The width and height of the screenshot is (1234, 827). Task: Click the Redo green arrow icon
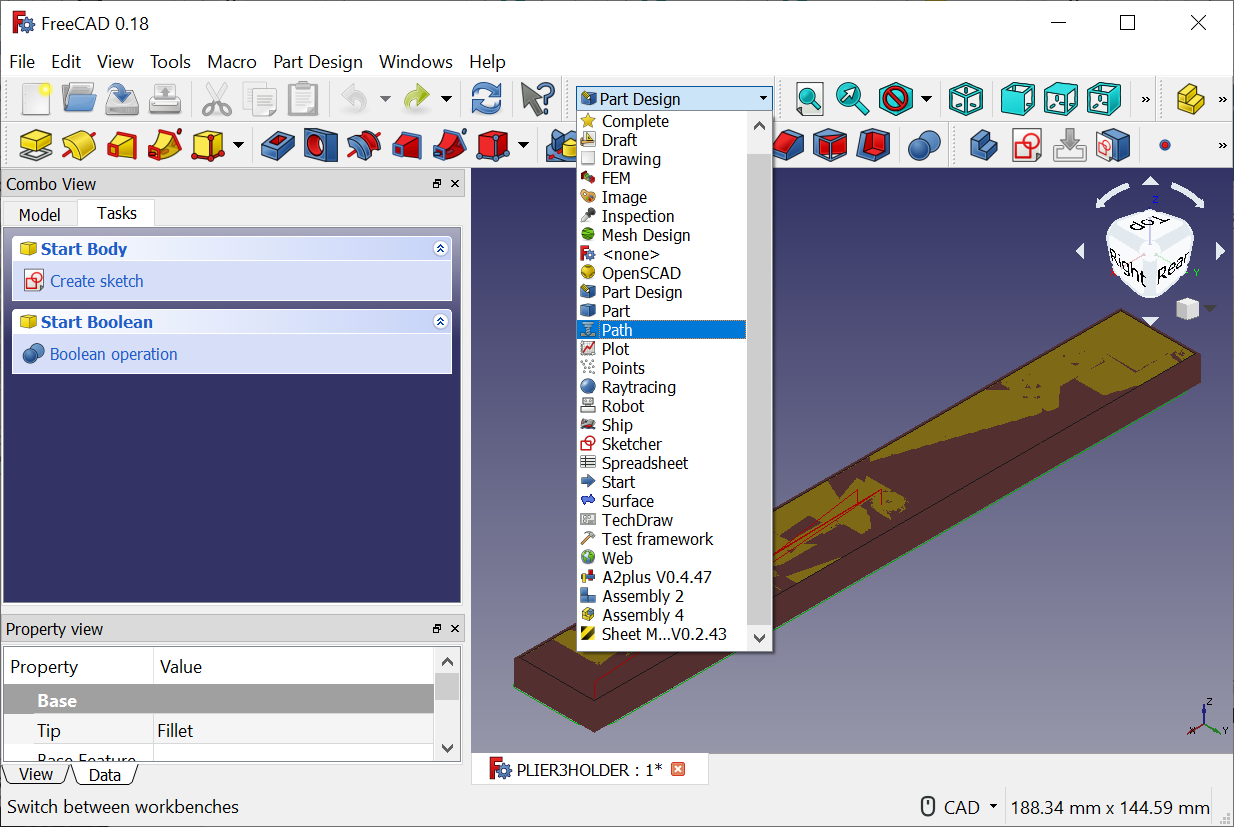416,99
